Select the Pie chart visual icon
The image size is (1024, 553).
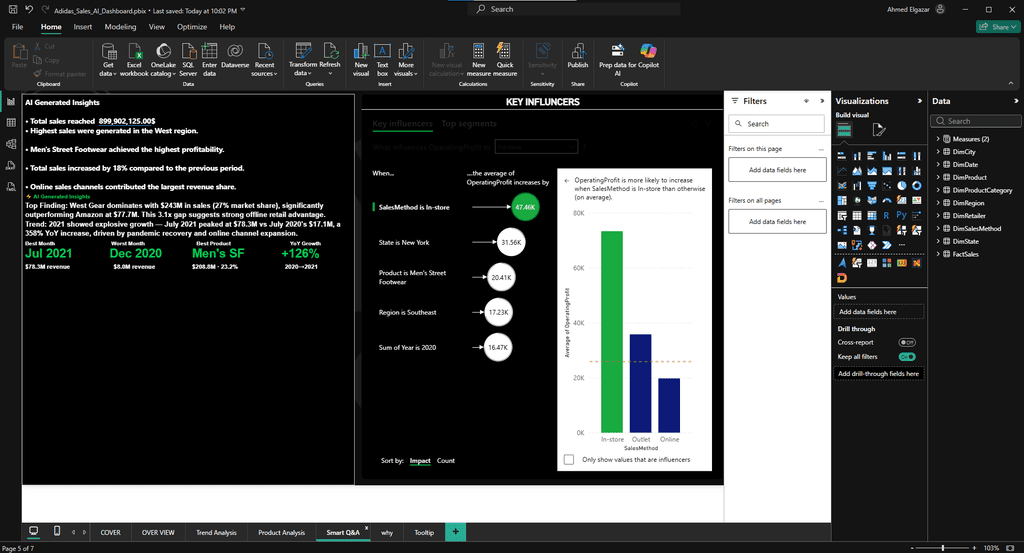pos(901,185)
